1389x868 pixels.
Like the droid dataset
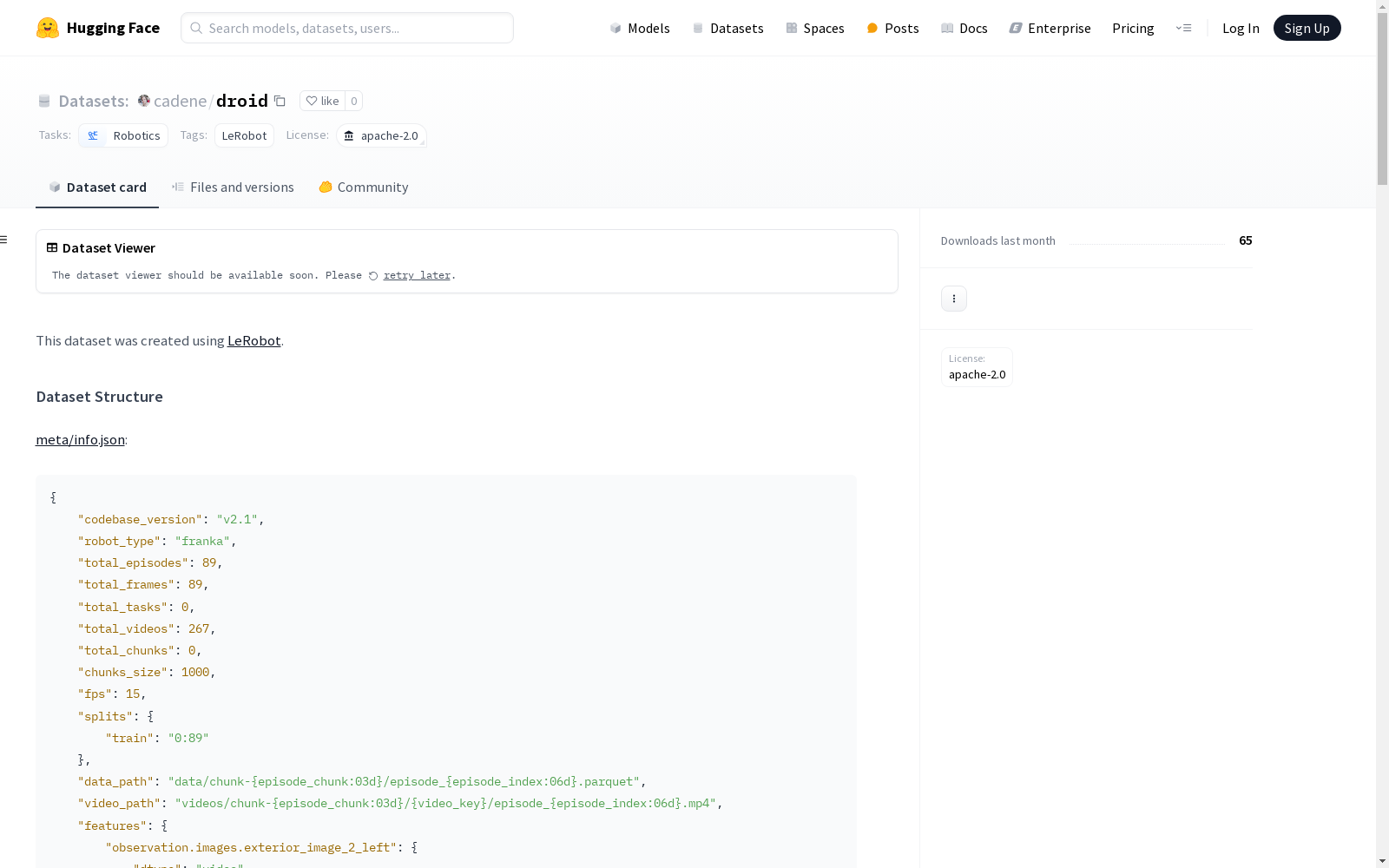pos(322,101)
